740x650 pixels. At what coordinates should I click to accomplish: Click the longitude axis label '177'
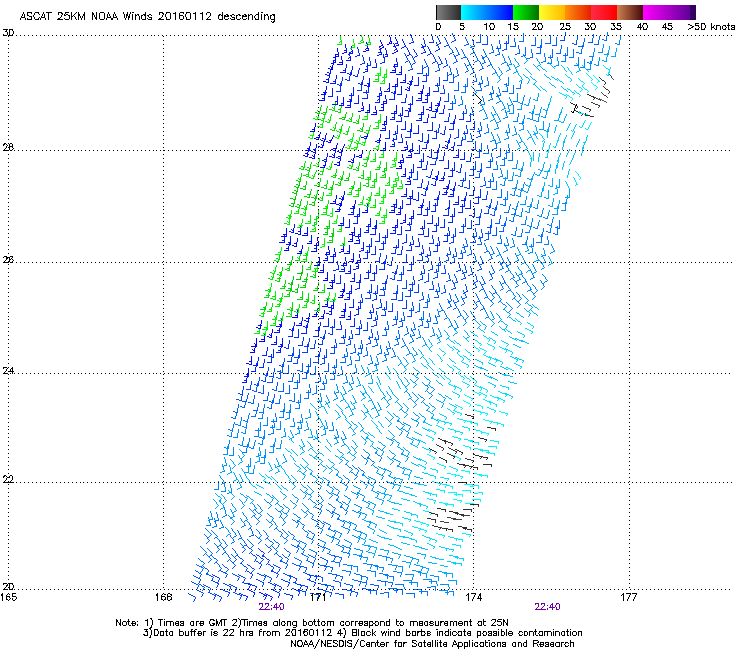628,597
